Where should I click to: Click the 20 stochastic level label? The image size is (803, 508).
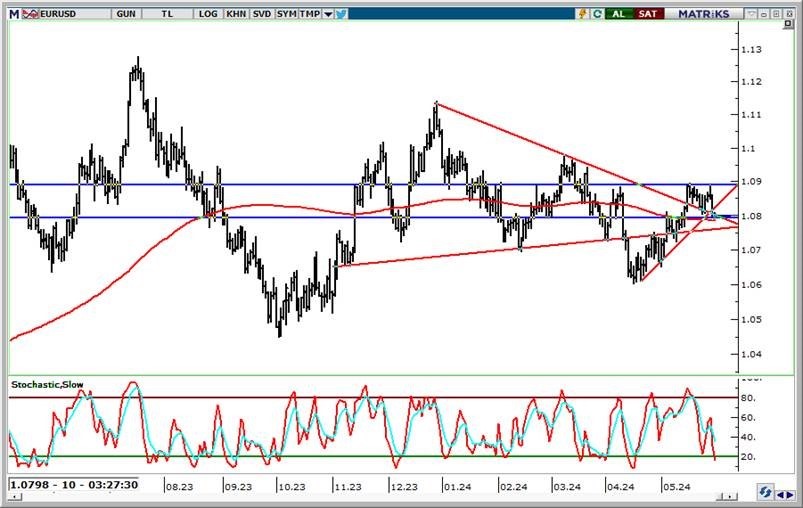[x=748, y=457]
